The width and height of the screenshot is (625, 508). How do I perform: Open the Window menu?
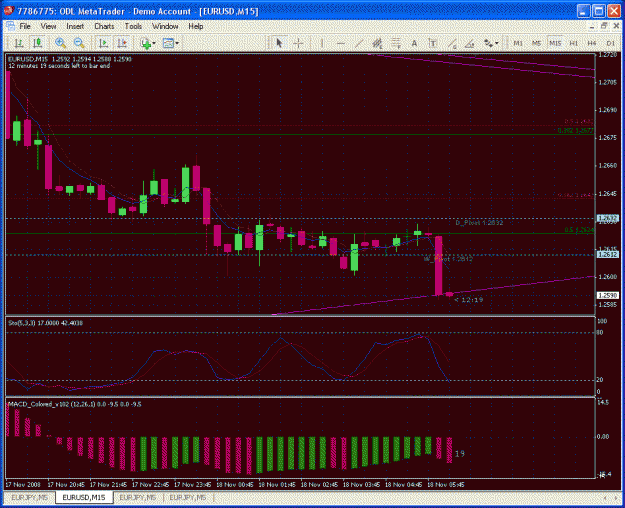tap(165, 26)
